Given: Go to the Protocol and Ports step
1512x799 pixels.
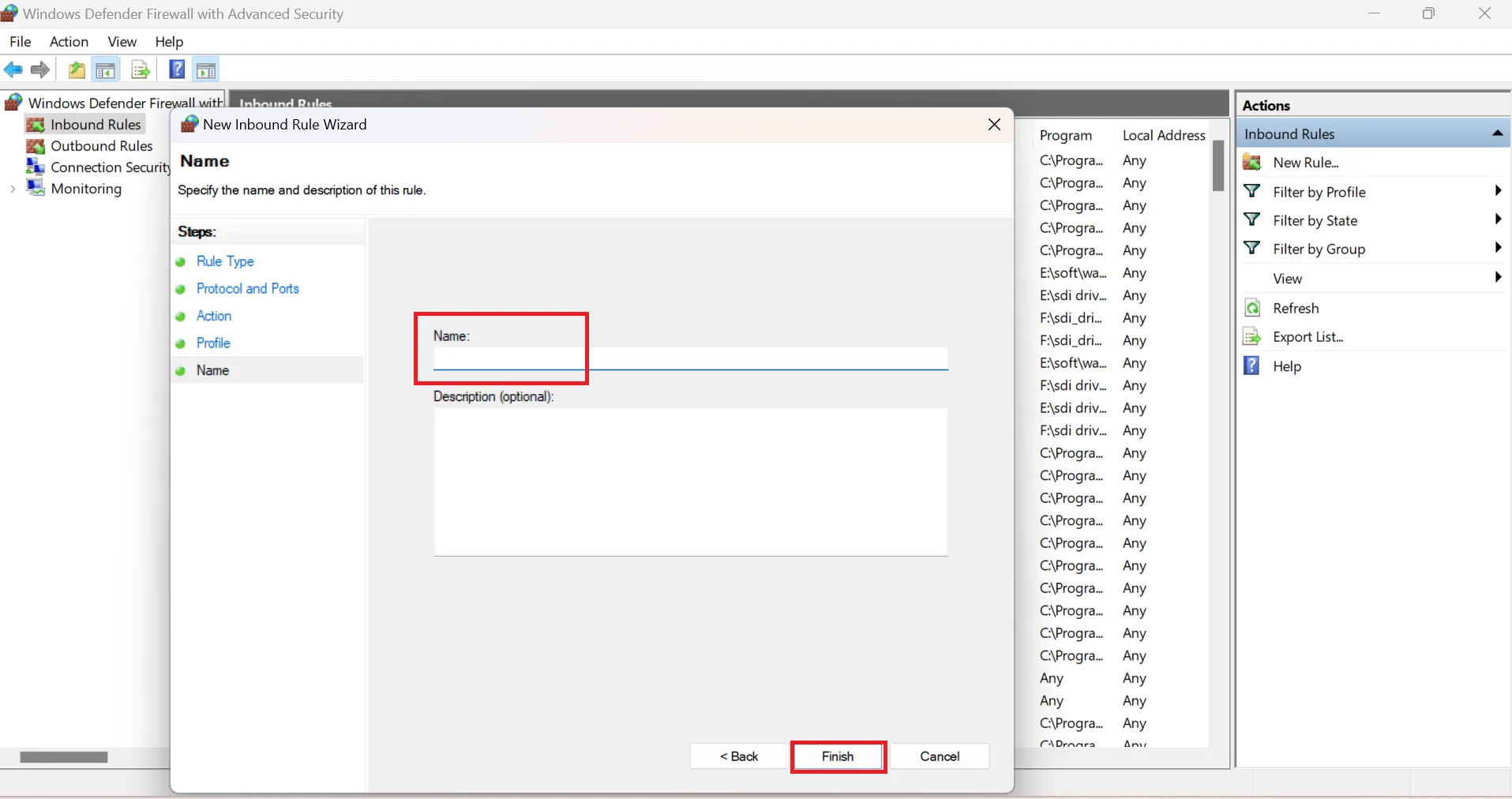Looking at the screenshot, I should [247, 289].
